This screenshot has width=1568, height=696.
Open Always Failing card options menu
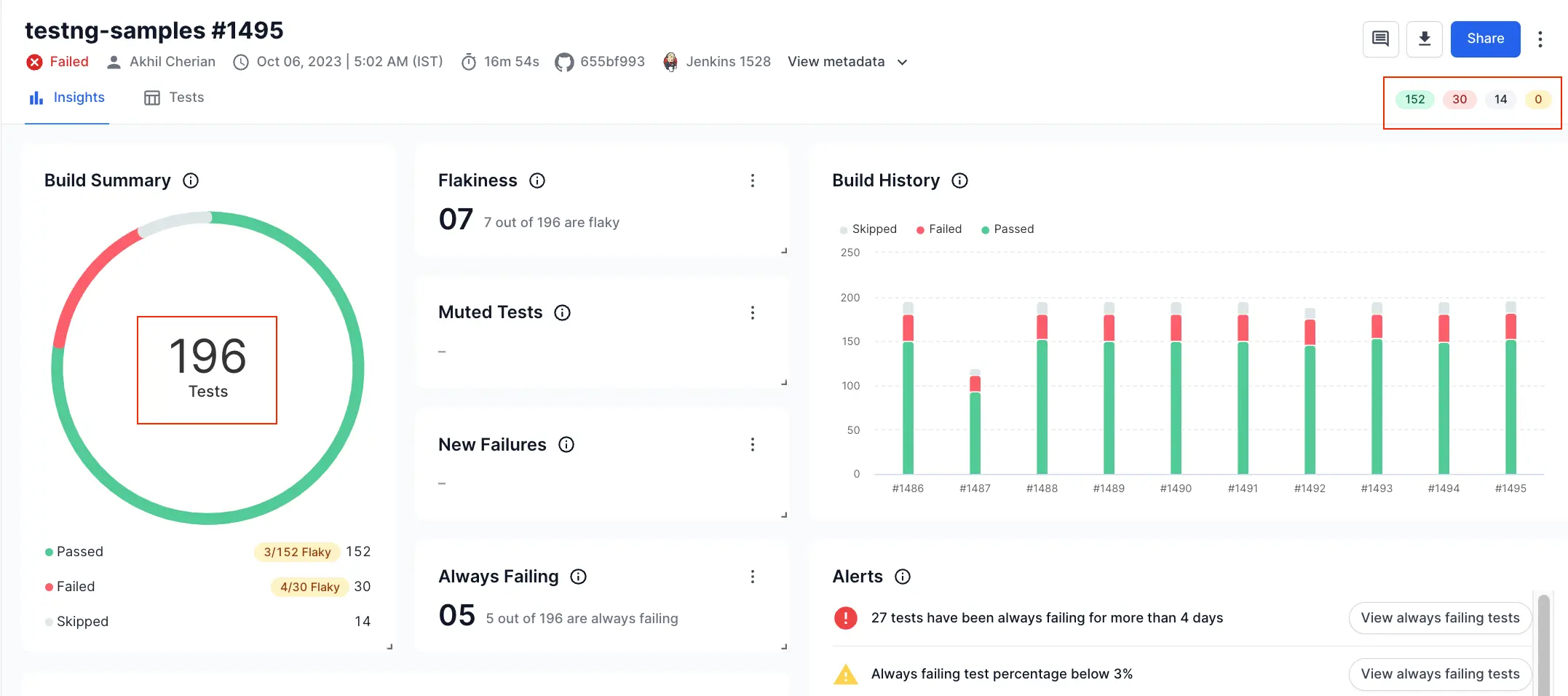(x=752, y=577)
